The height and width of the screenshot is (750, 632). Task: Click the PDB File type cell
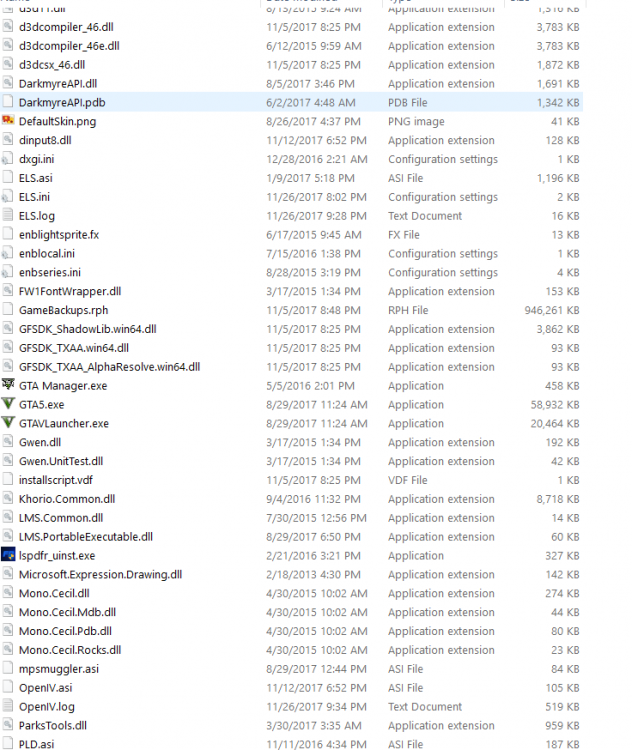point(408,102)
